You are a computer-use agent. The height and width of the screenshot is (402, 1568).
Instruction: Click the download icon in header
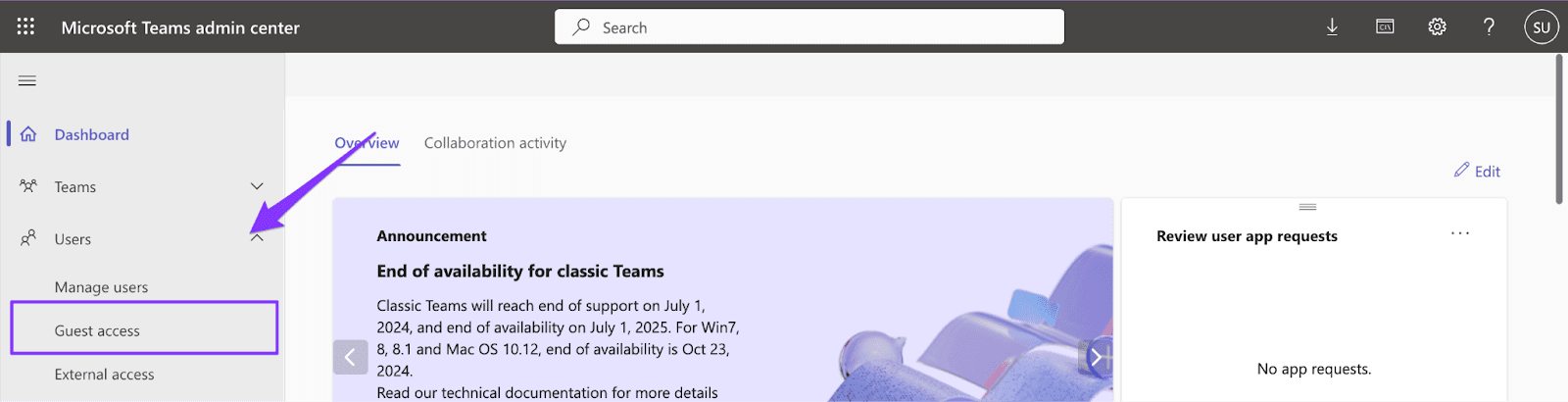(1332, 27)
